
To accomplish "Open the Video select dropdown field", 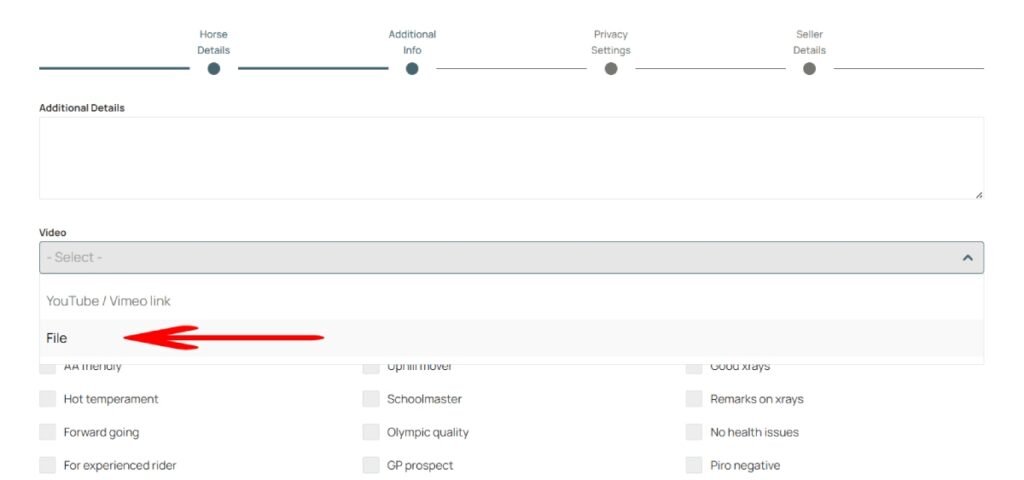I will tap(500, 258).
